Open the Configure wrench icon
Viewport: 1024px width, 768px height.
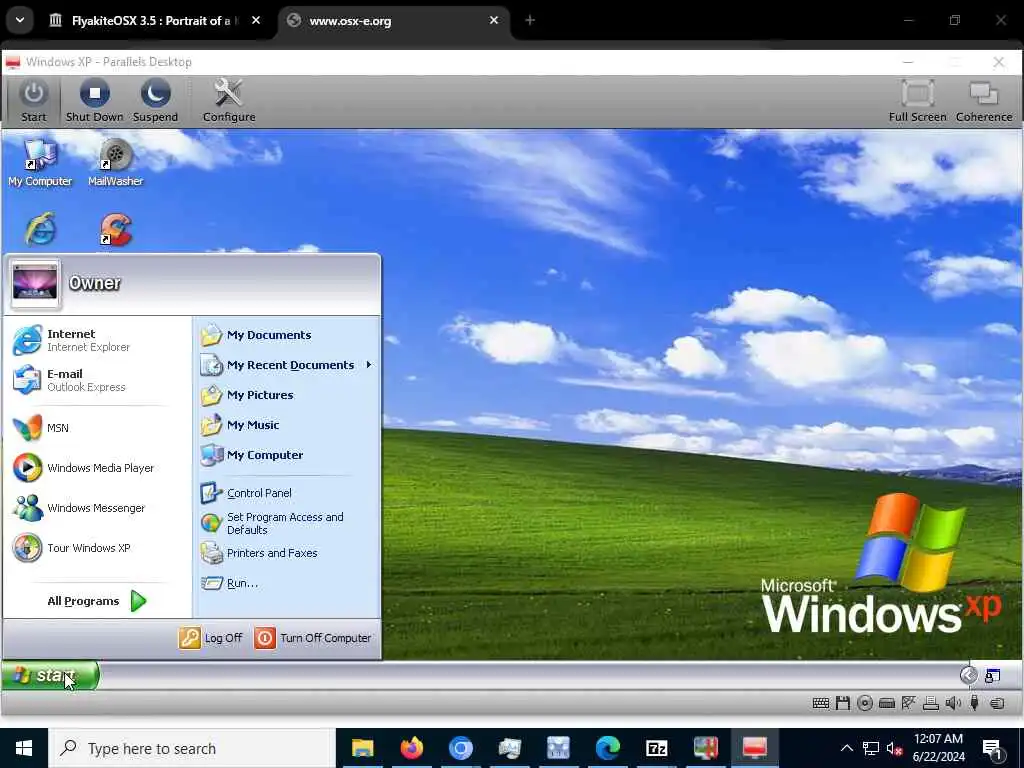pos(229,93)
